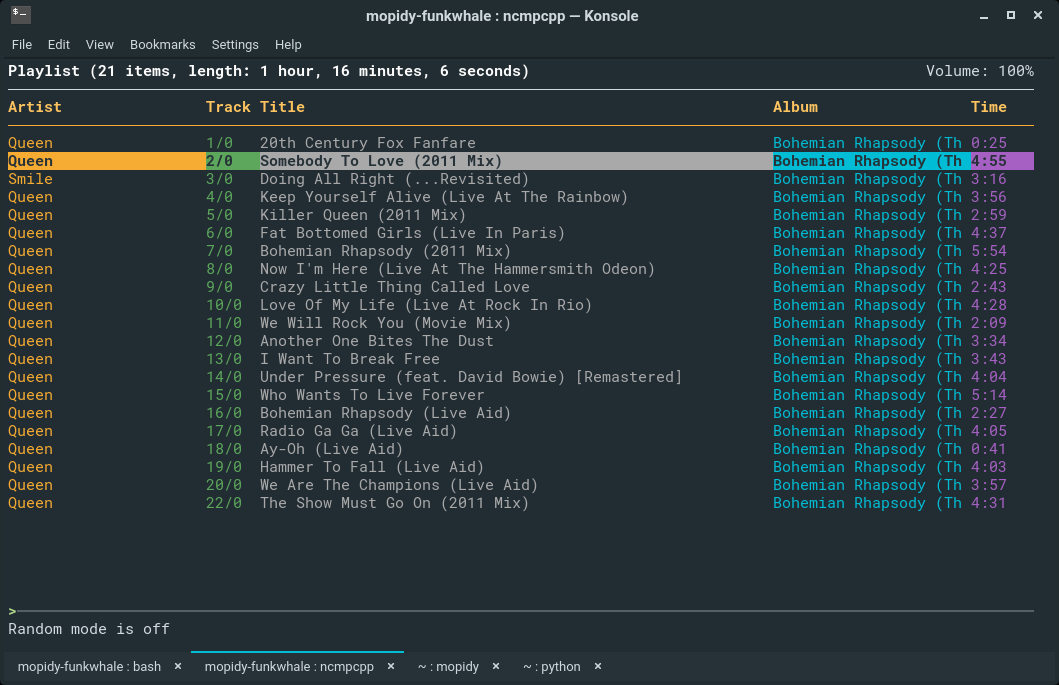
Task: Open the View menu
Action: click(99, 45)
